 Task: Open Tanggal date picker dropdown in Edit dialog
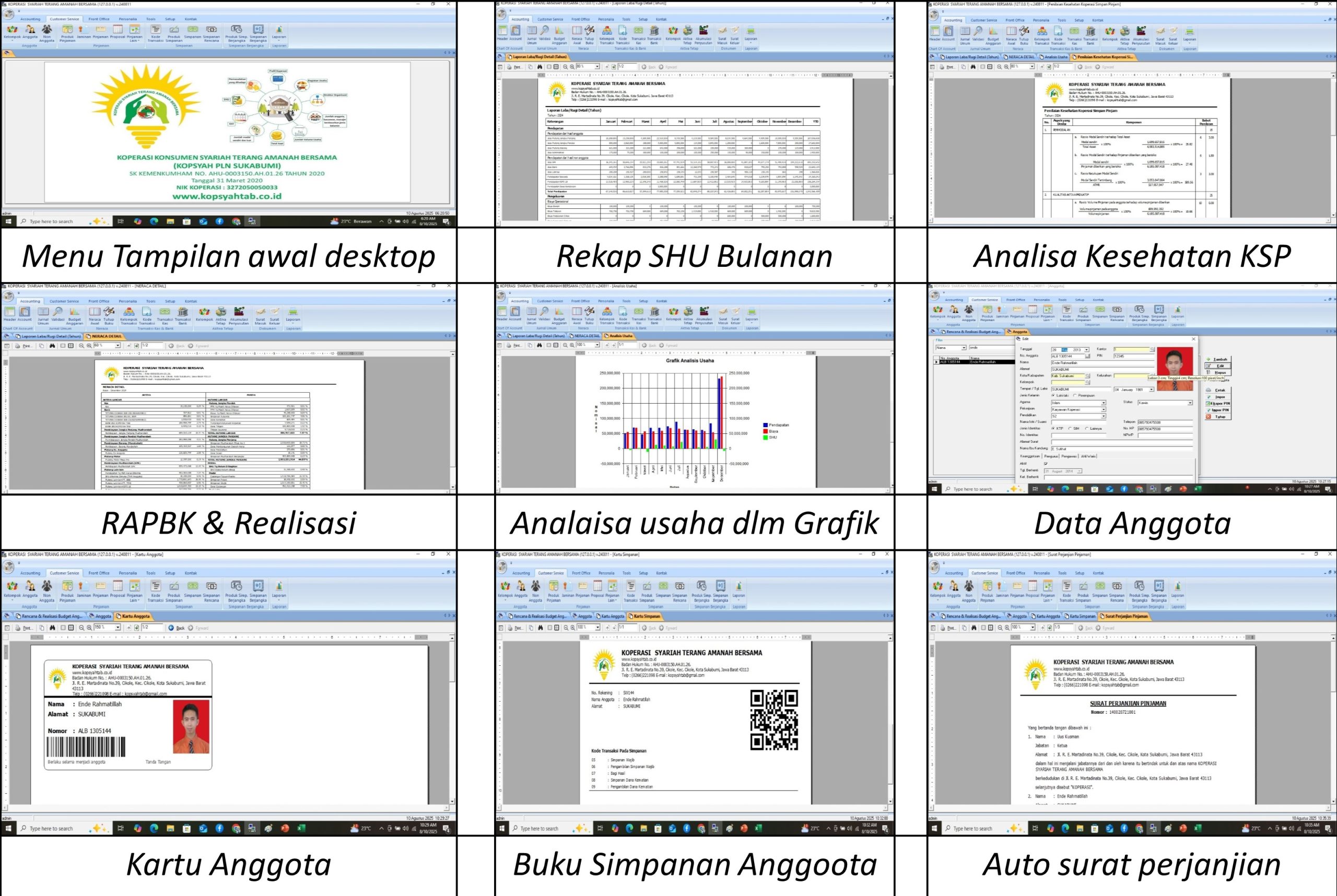[x=1087, y=350]
